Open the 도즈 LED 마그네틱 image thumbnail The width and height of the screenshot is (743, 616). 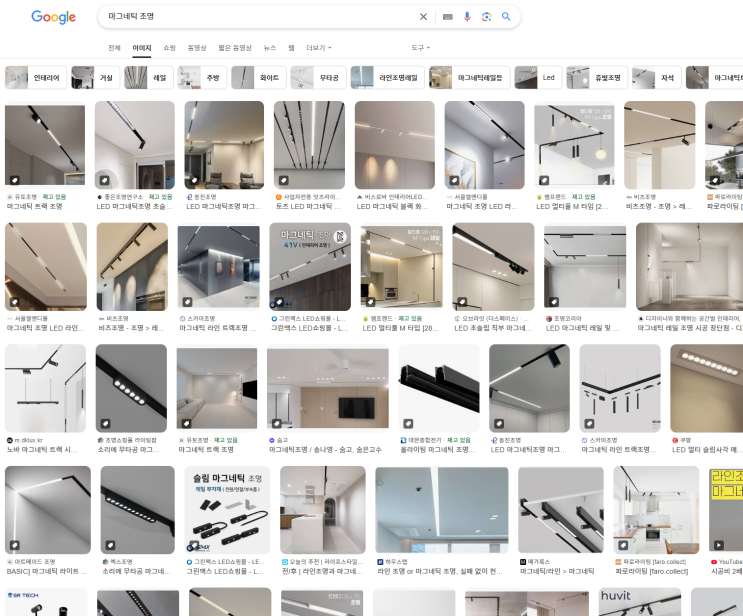pyautogui.click(x=309, y=145)
